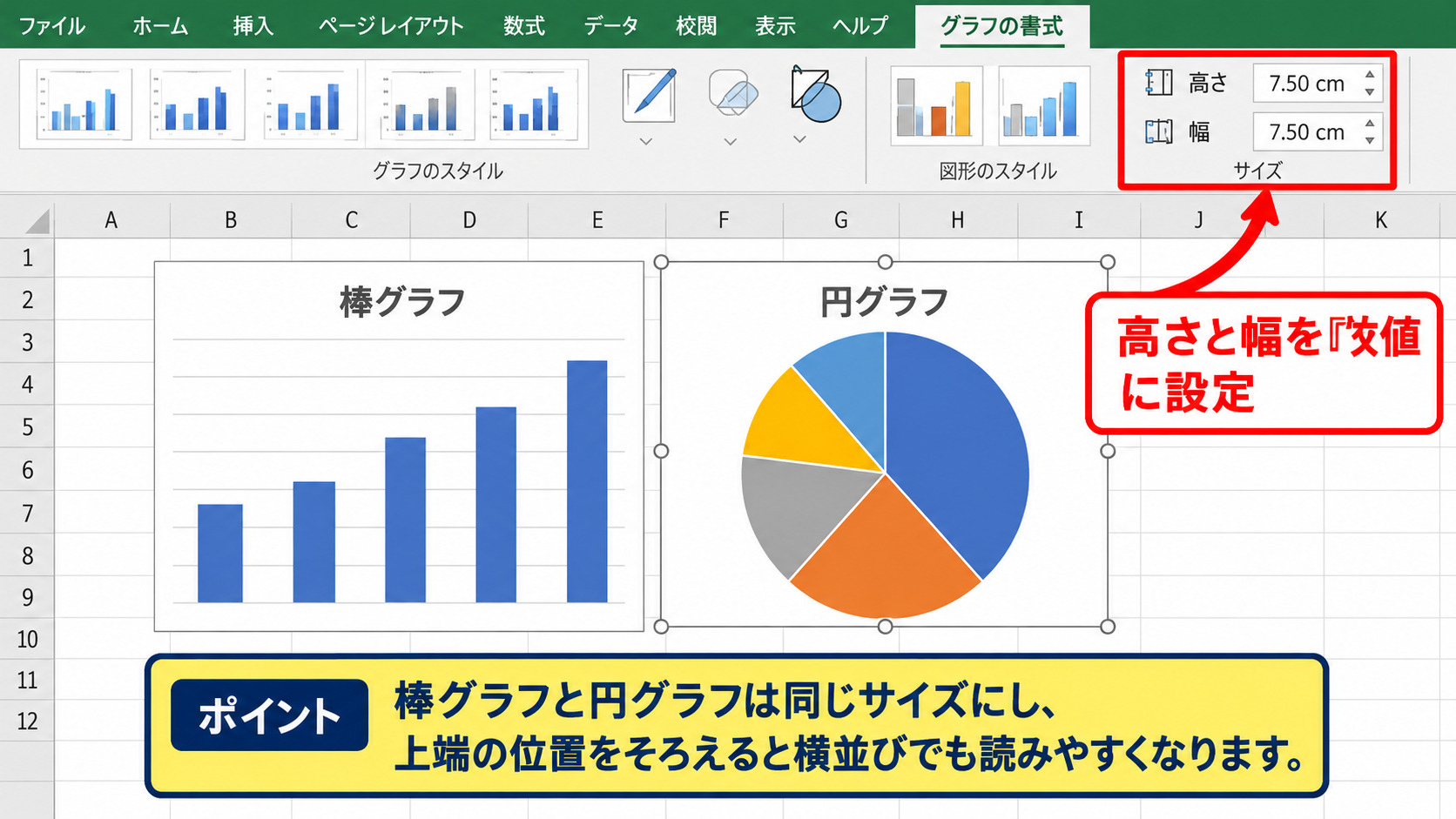This screenshot has width=1456, height=819.
Task: Open the 挿入 tab
Action: tap(253, 26)
